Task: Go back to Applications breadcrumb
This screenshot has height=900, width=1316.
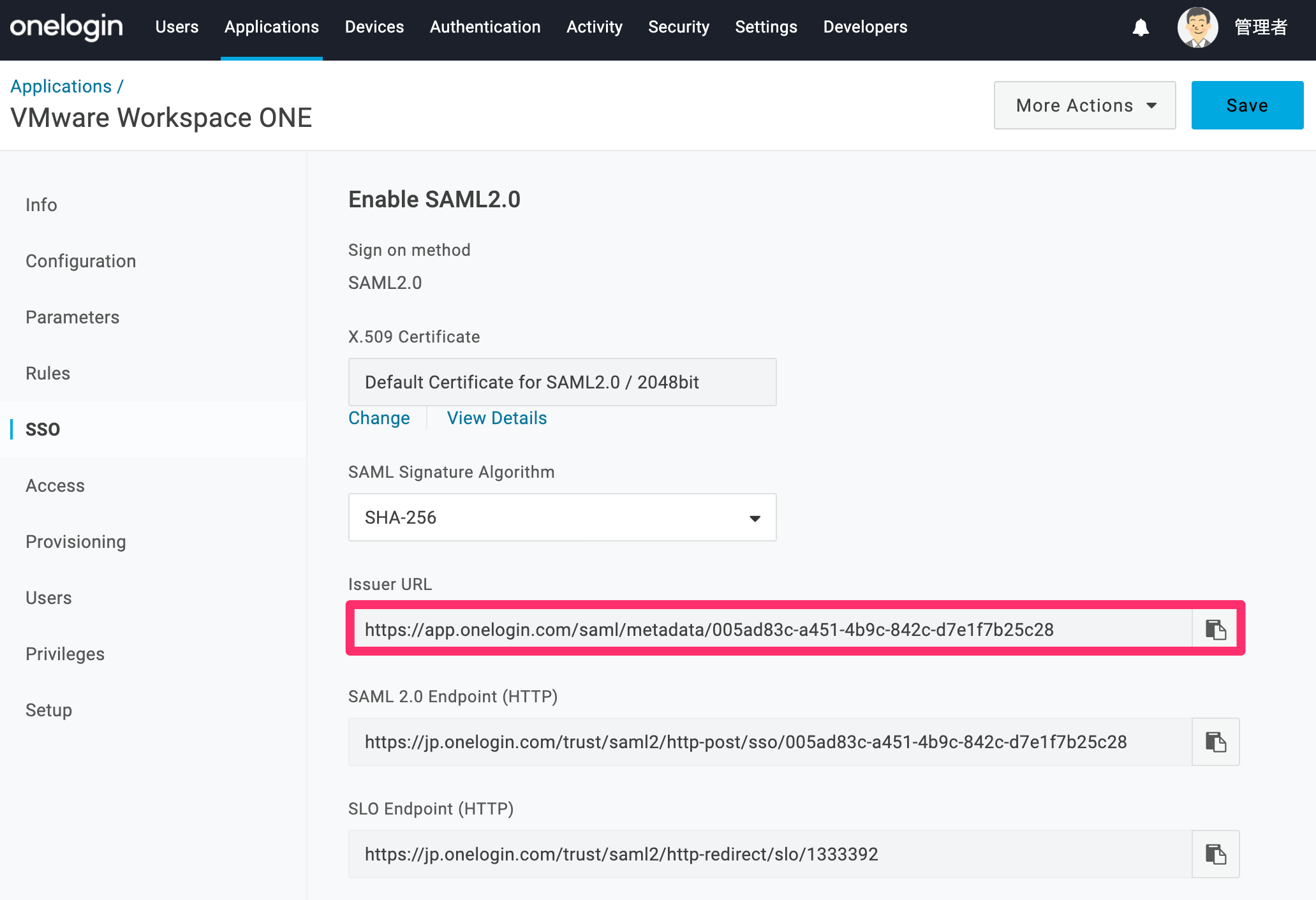Action: pyautogui.click(x=61, y=86)
